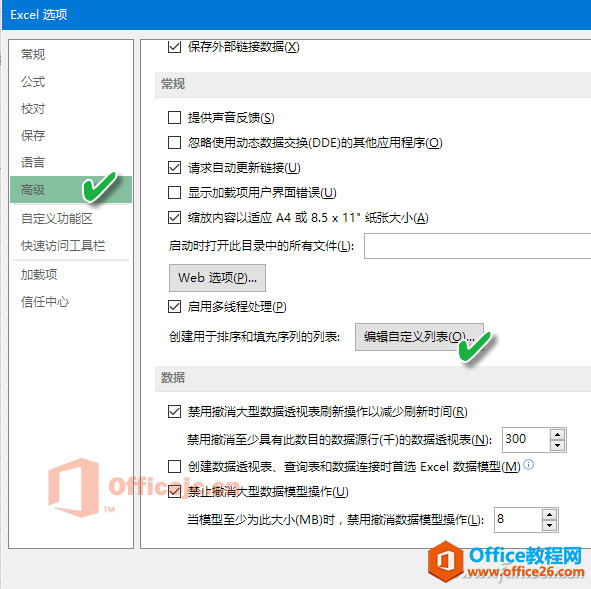Toggle 提供声音反馈 checkbox
The image size is (591, 589).
174,118
